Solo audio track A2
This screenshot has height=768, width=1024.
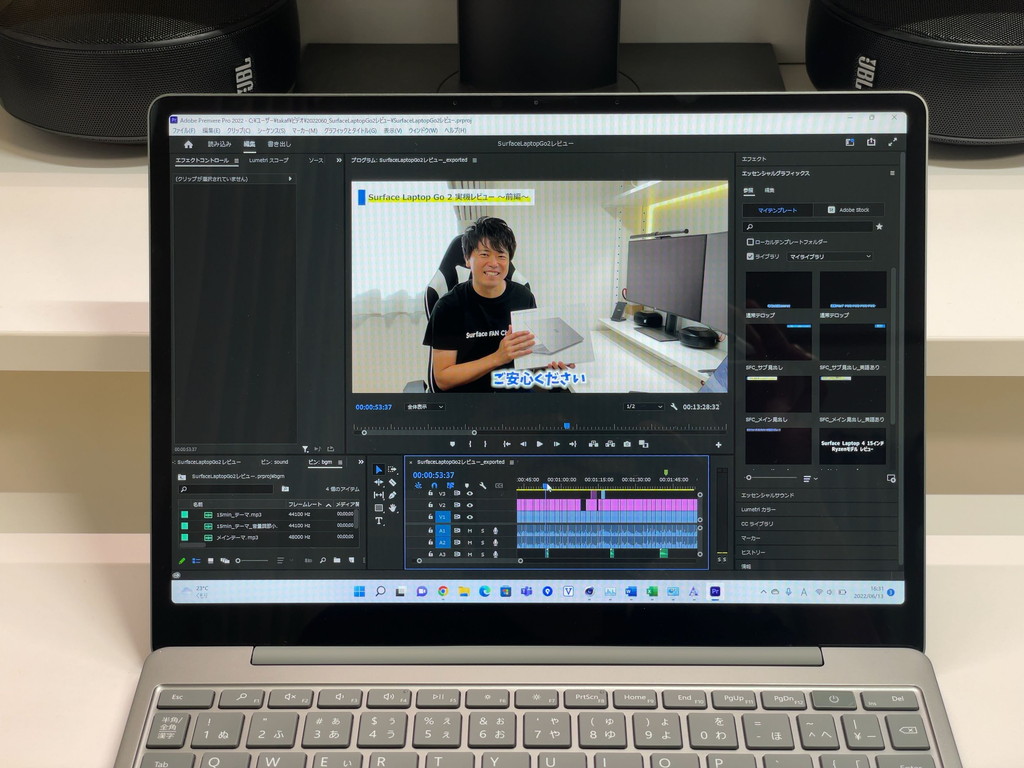click(483, 542)
